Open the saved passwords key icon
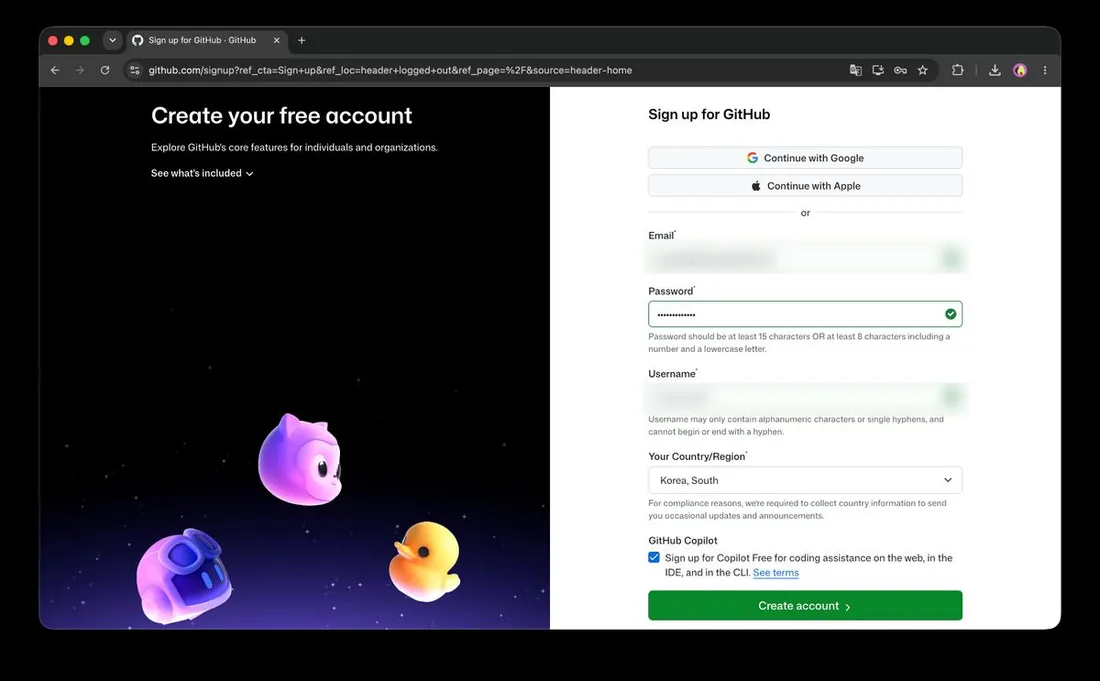 (900, 70)
